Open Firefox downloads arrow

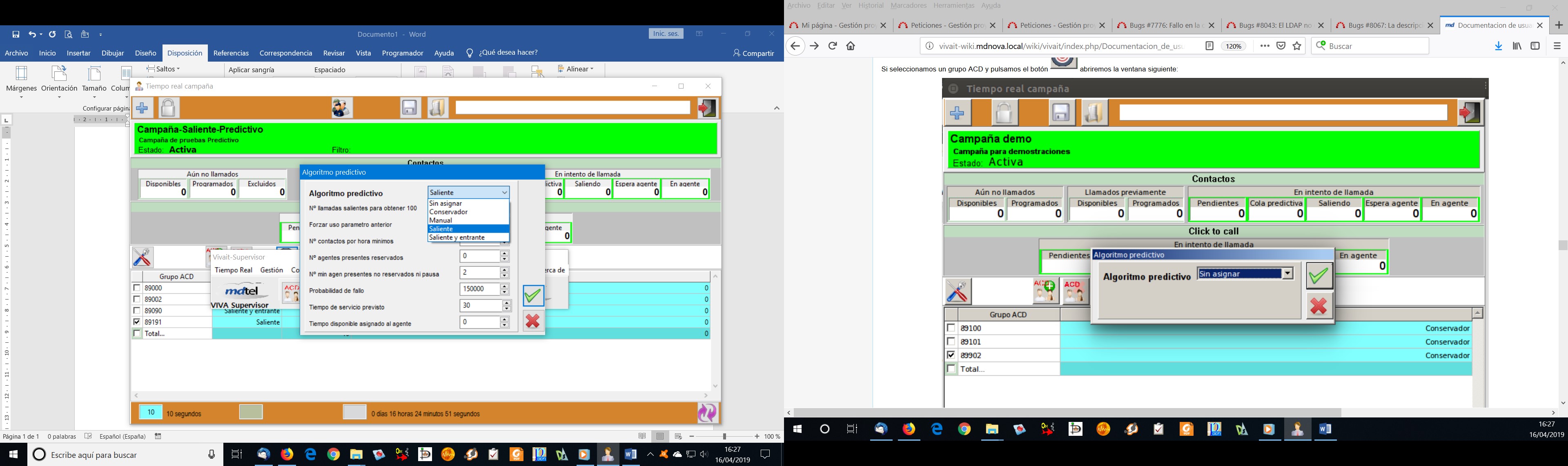tap(1499, 46)
